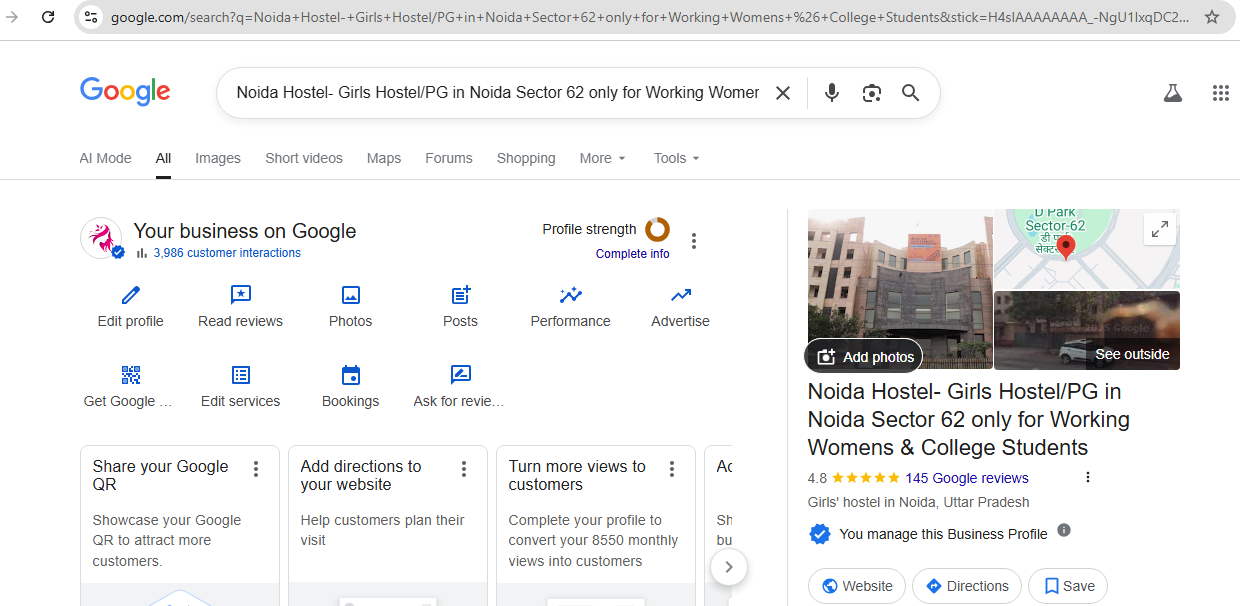Open the 145 Google reviews link
The image size is (1240, 606).
(x=966, y=478)
